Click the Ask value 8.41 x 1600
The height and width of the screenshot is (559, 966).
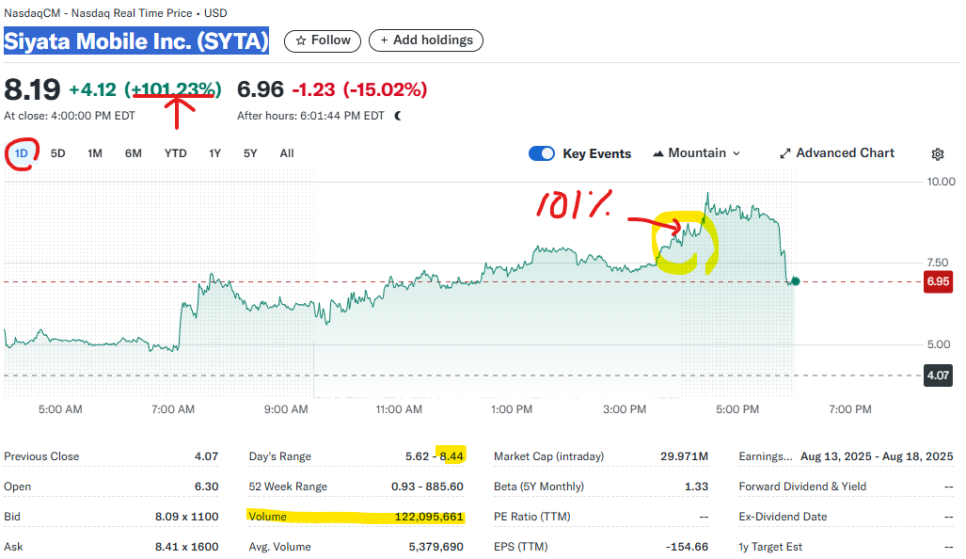point(187,547)
